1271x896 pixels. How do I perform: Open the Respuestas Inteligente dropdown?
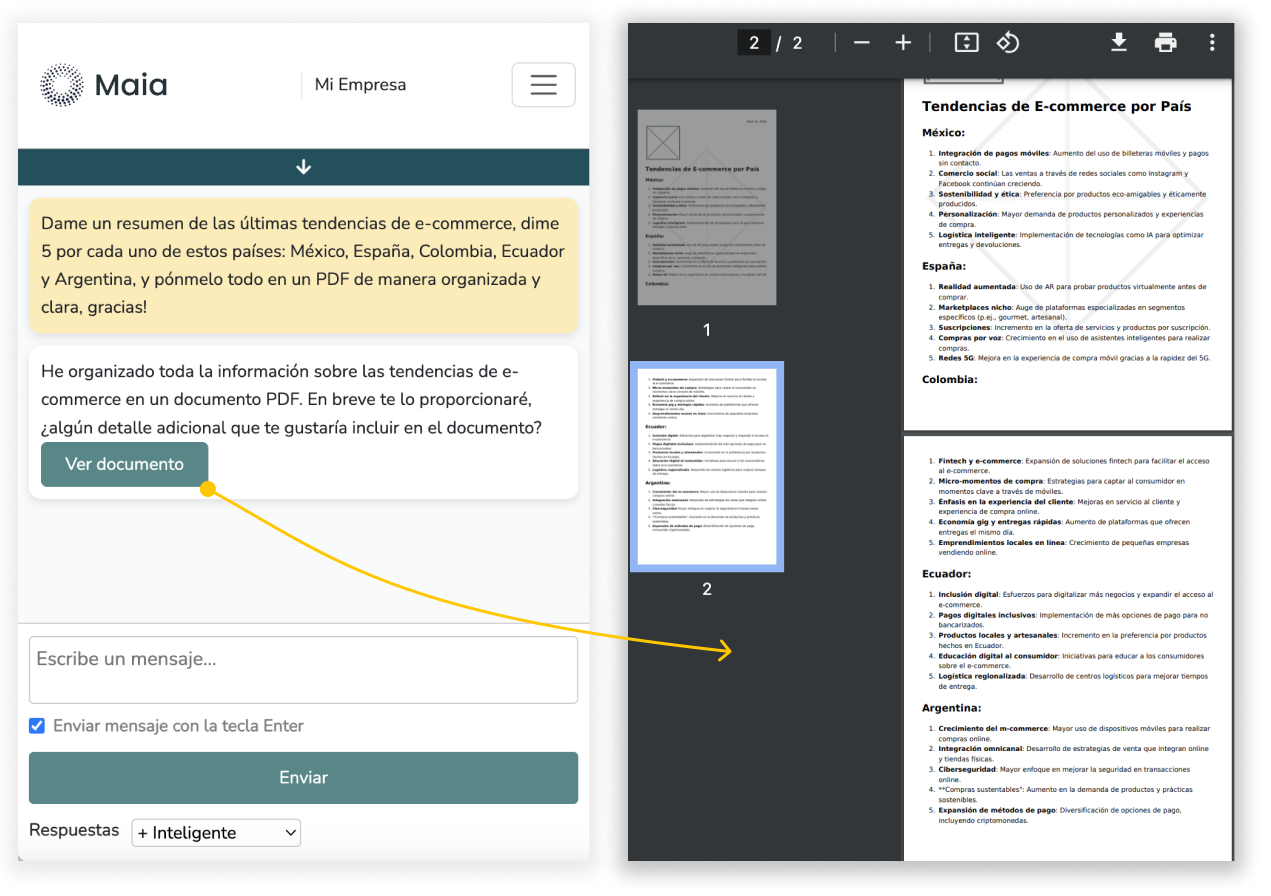tap(216, 832)
